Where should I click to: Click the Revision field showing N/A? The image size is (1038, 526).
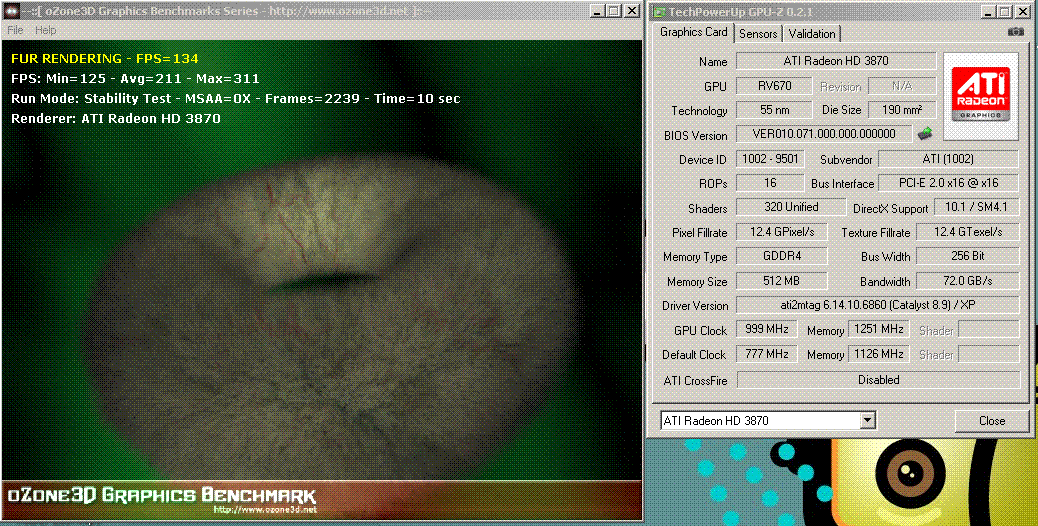point(902,86)
